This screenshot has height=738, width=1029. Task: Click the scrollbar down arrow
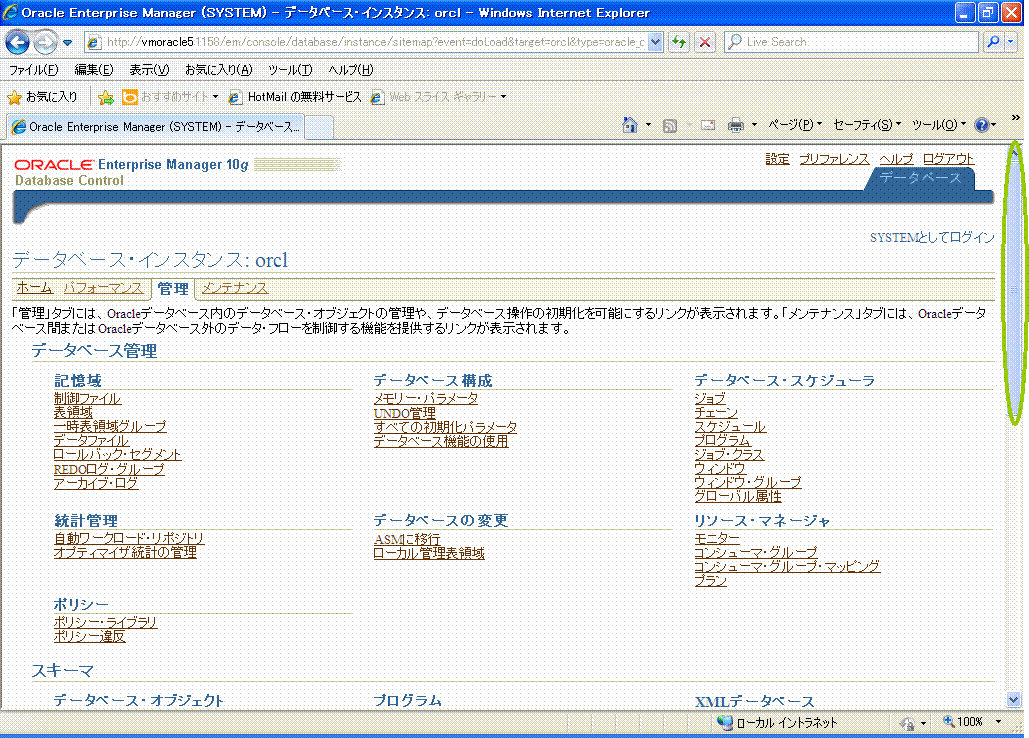[x=1015, y=700]
